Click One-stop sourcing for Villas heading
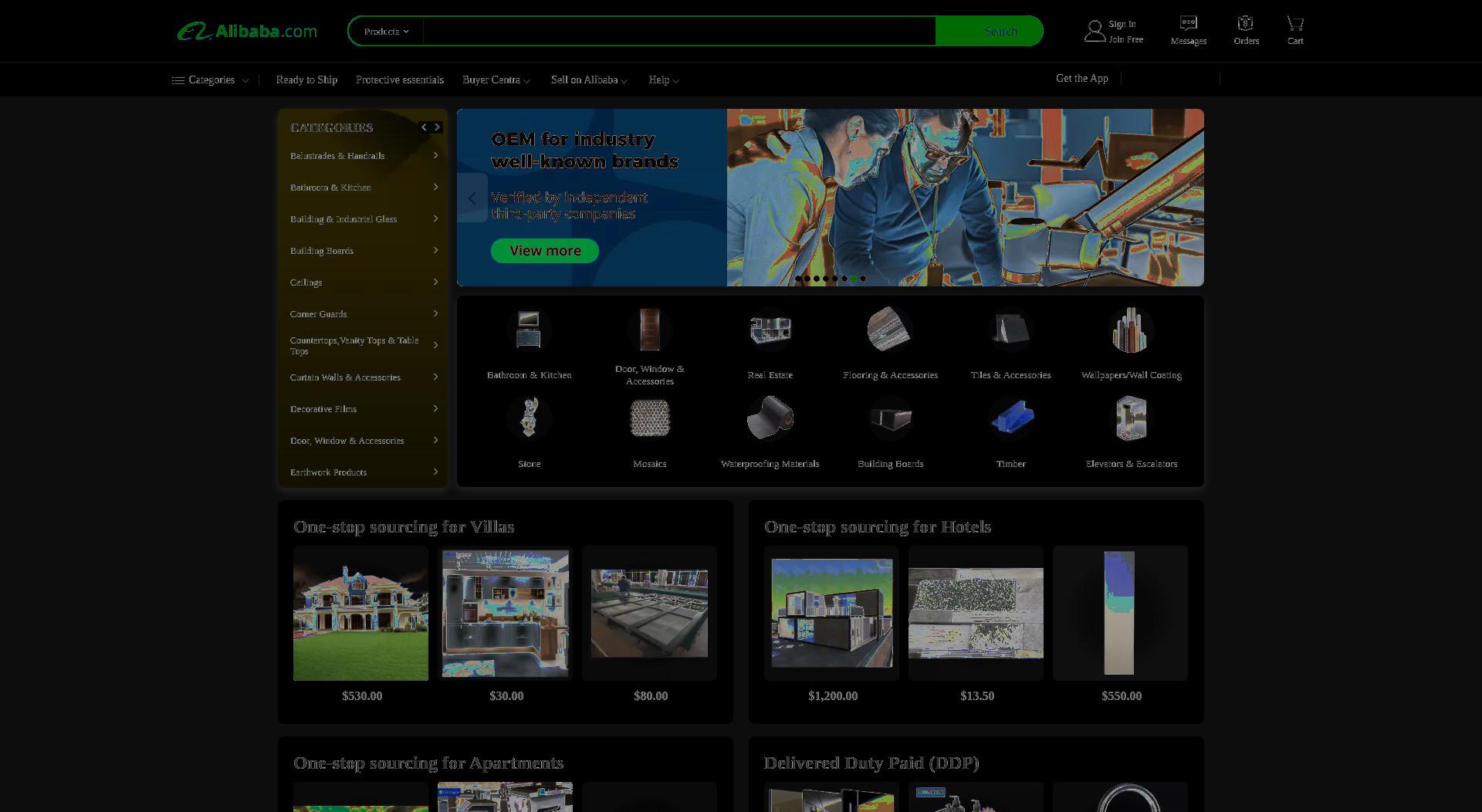Screen dimensions: 1482x812 tap(404, 527)
